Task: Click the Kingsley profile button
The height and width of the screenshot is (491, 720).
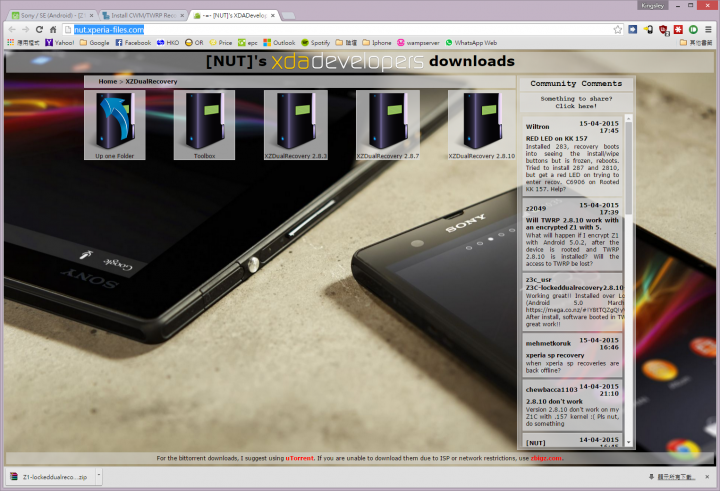Action: pyautogui.click(x=652, y=6)
